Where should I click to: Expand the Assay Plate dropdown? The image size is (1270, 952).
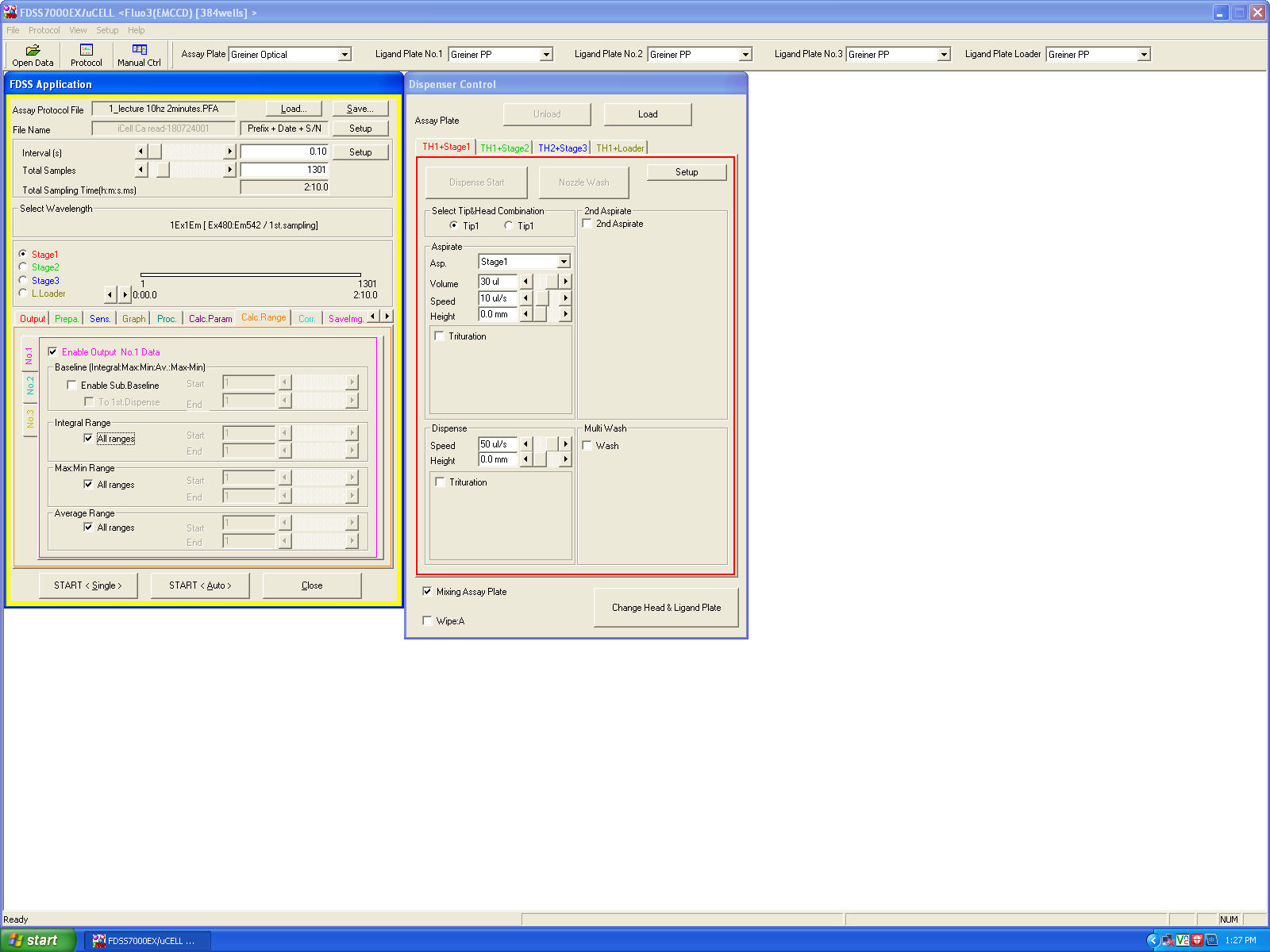tap(344, 55)
